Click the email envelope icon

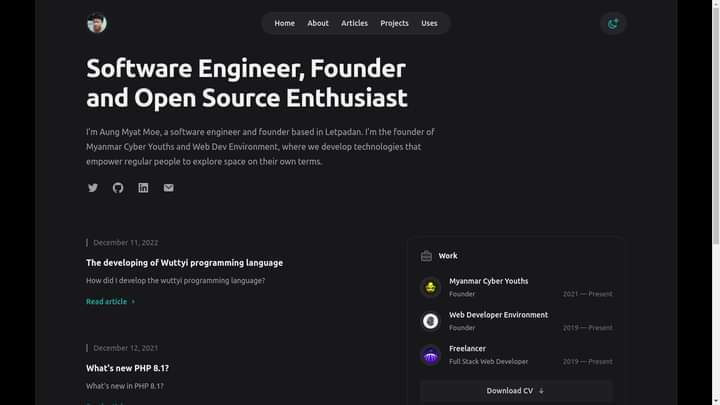pos(168,188)
